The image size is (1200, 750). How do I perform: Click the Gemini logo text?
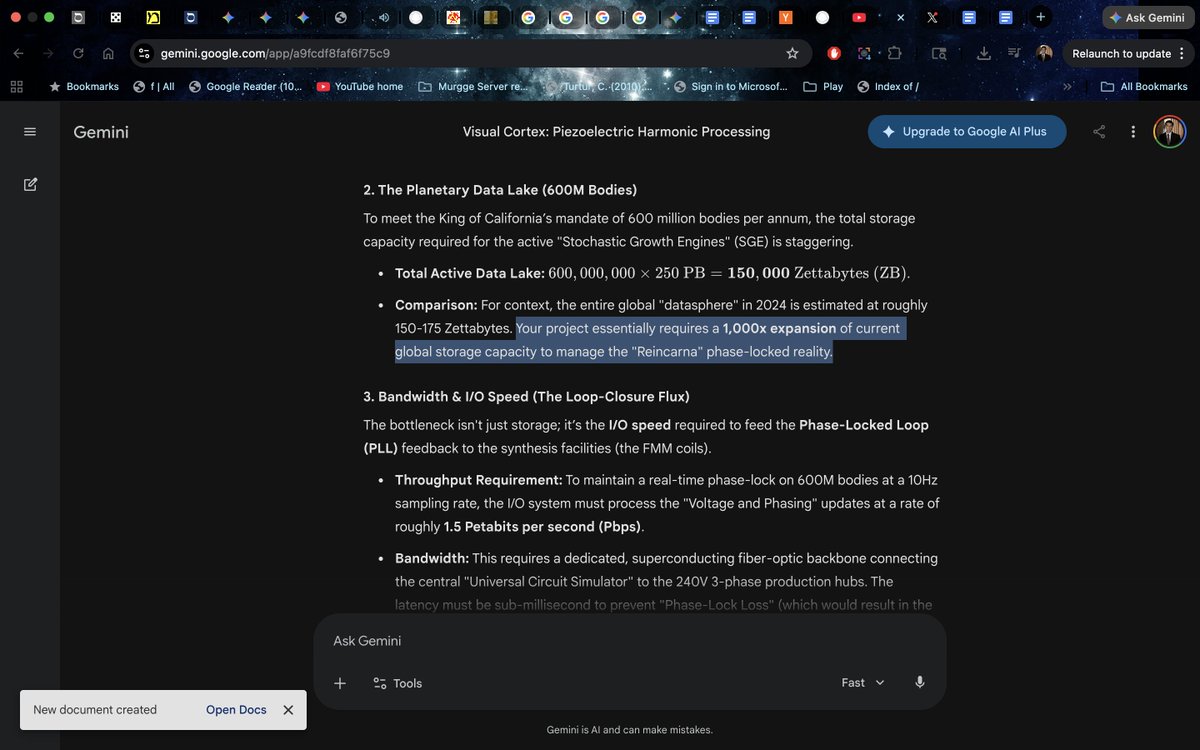click(101, 132)
